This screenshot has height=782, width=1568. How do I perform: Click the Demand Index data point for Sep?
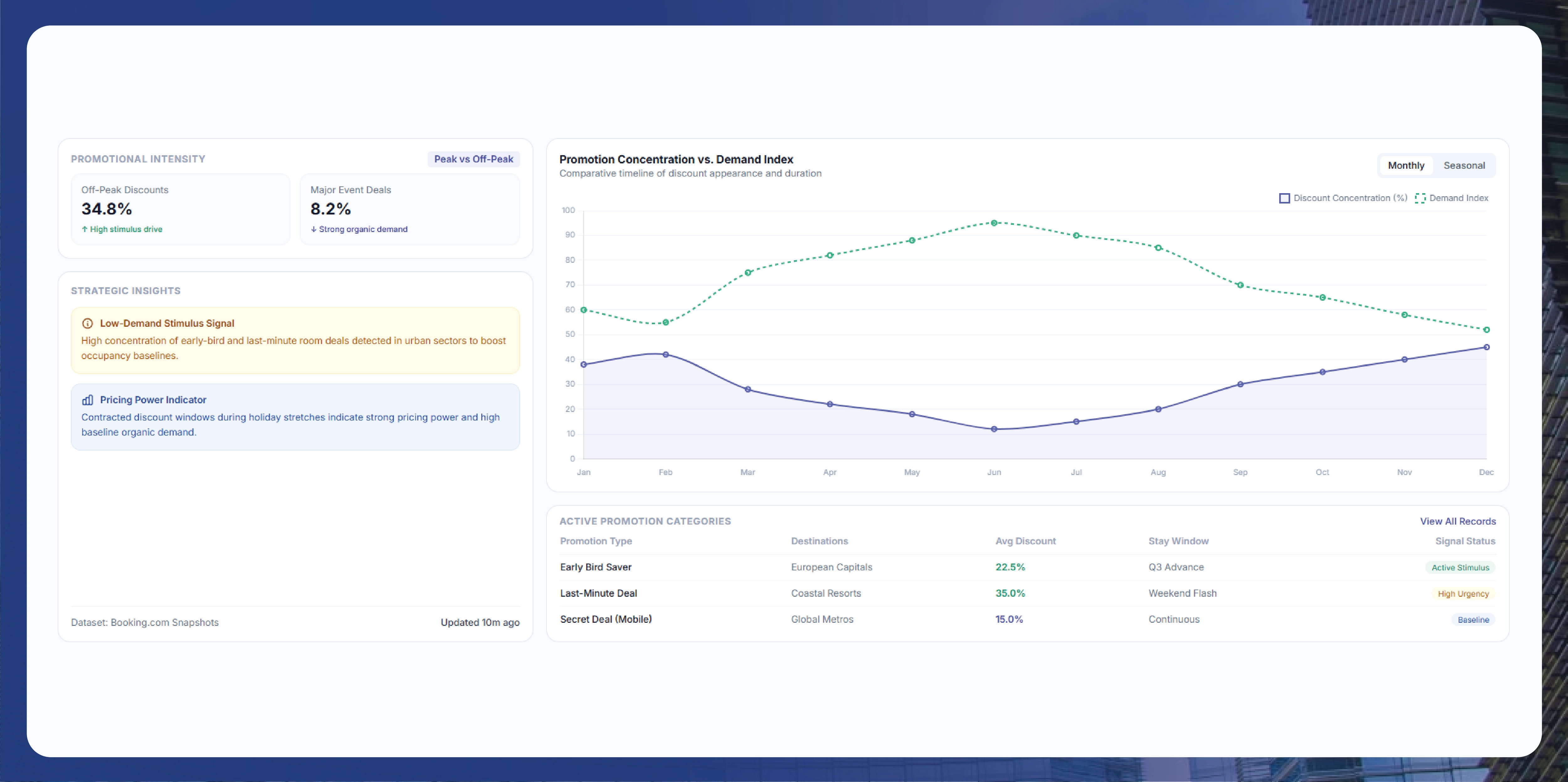coord(1241,285)
